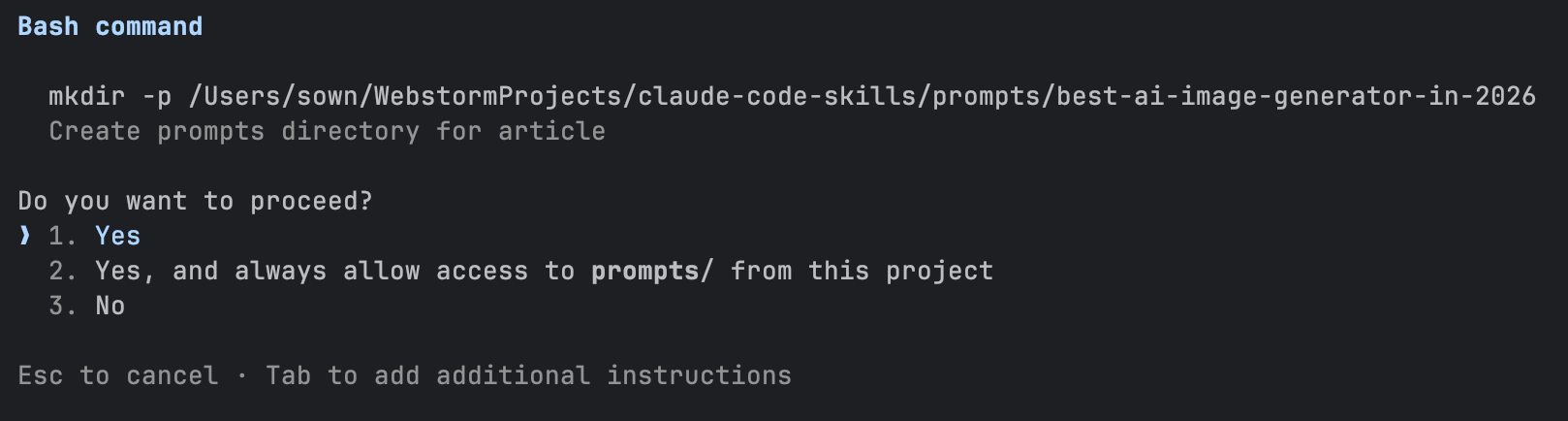Screen dimensions: 1568x421
Task: Click the number "1." before Yes
Action: click(63, 237)
